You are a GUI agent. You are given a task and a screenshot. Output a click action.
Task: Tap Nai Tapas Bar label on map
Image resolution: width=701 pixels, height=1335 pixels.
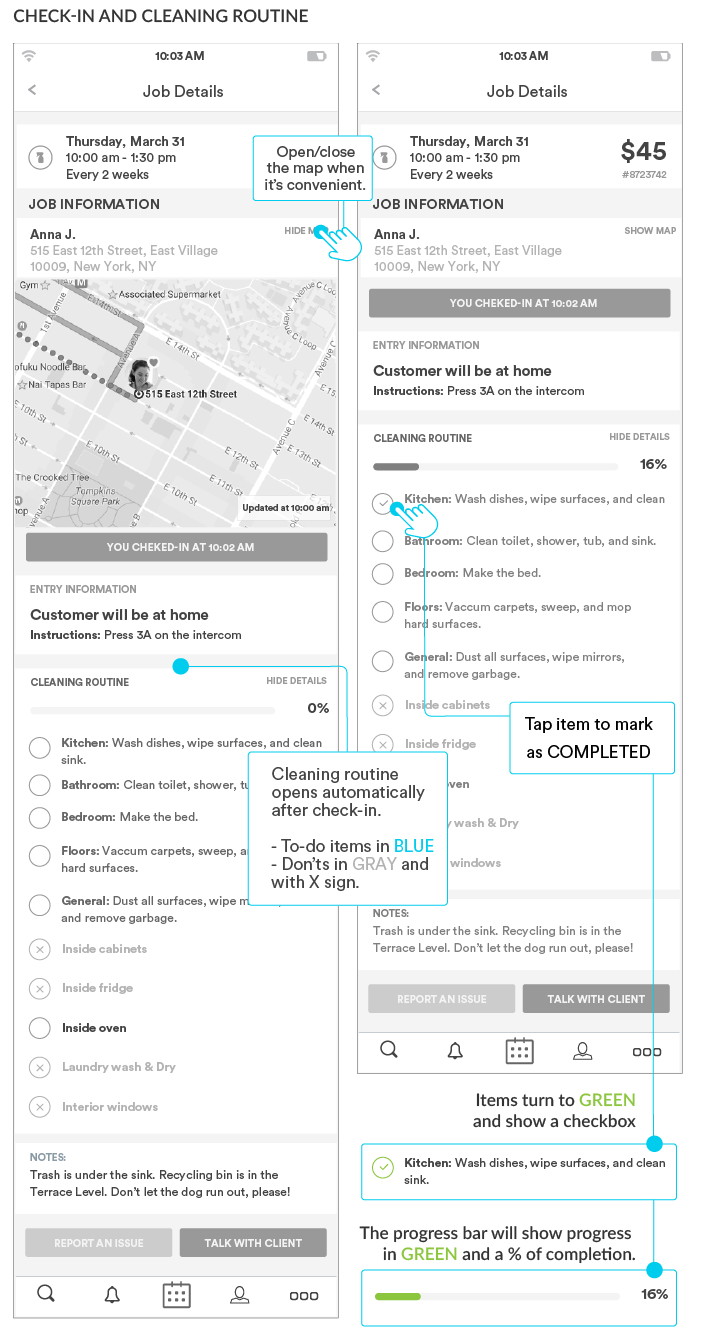coord(57,384)
